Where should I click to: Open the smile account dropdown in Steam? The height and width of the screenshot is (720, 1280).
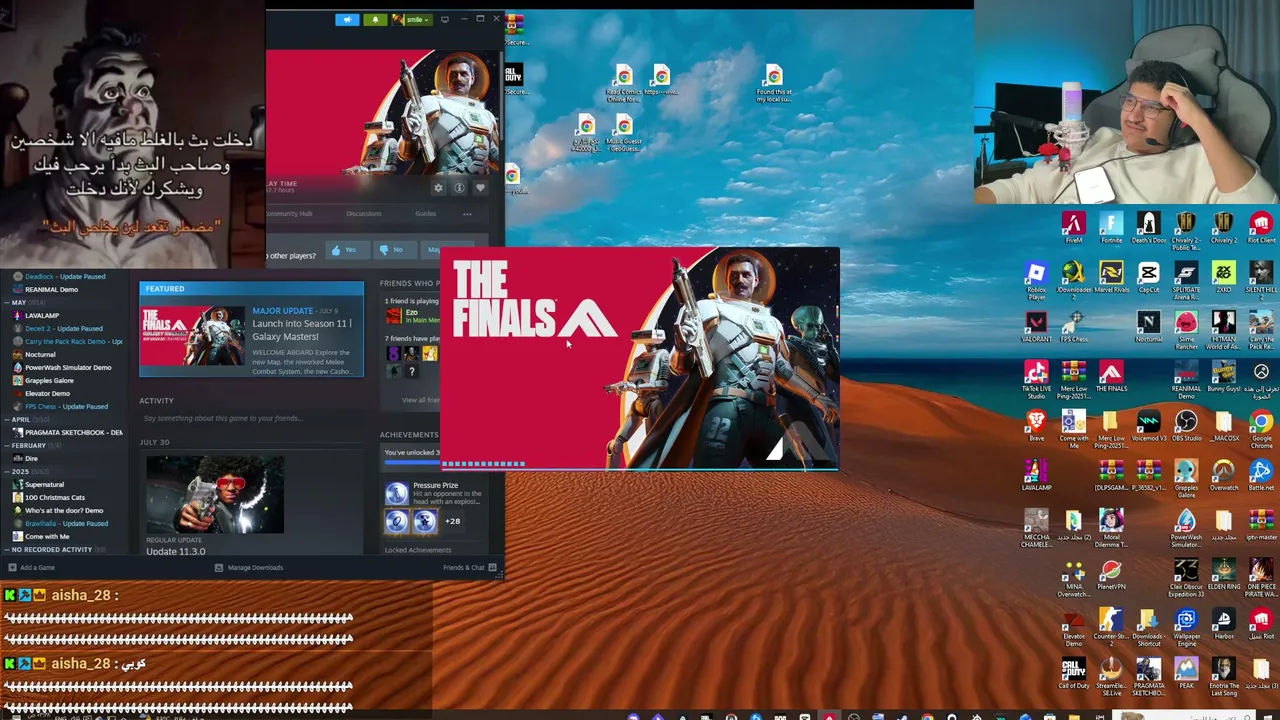[x=411, y=19]
